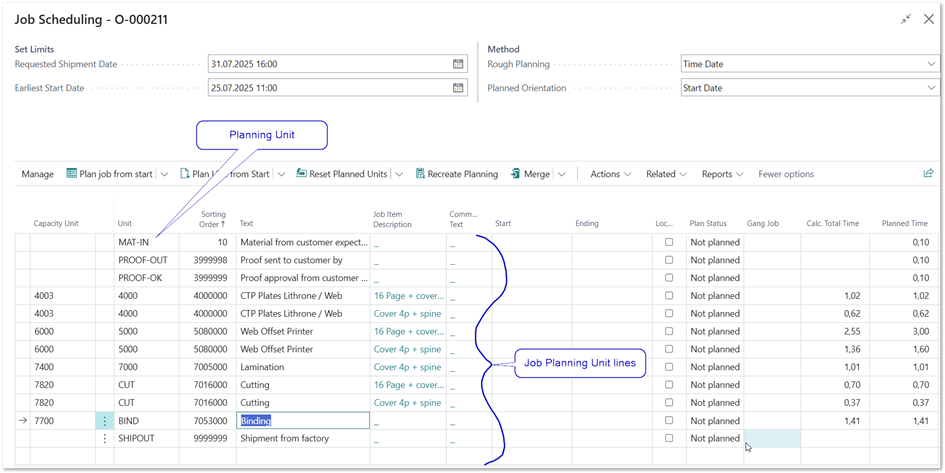Expand the Planned Orientation dropdown
Image resolution: width=945 pixels, height=473 pixels.
click(931, 88)
